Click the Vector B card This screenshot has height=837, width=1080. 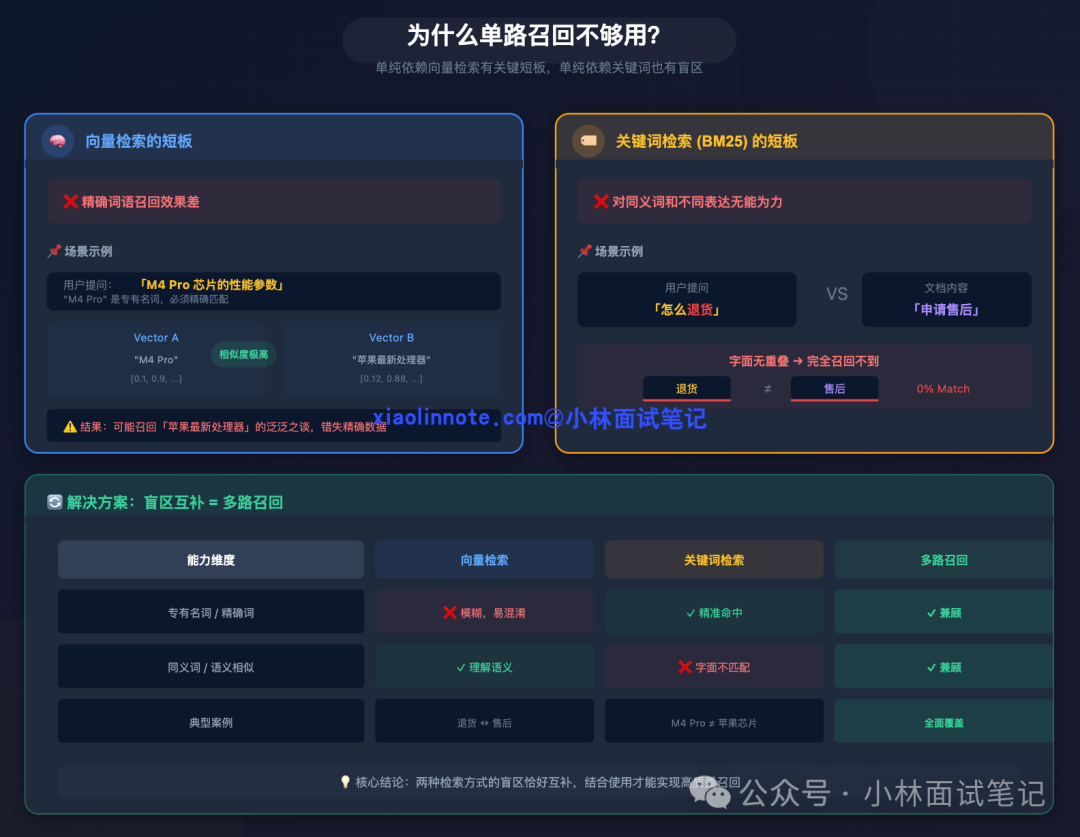click(391, 358)
